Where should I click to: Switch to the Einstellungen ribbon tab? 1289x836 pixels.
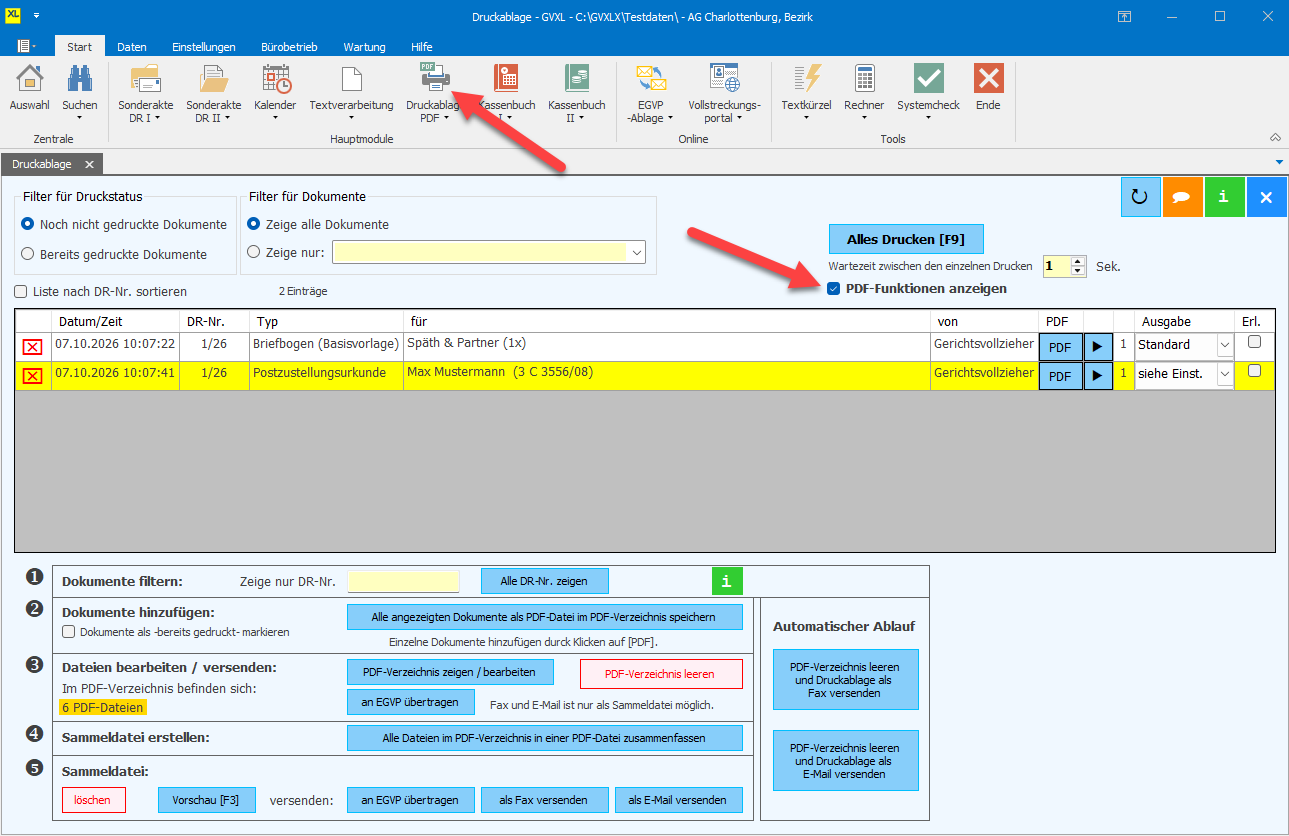tap(204, 47)
